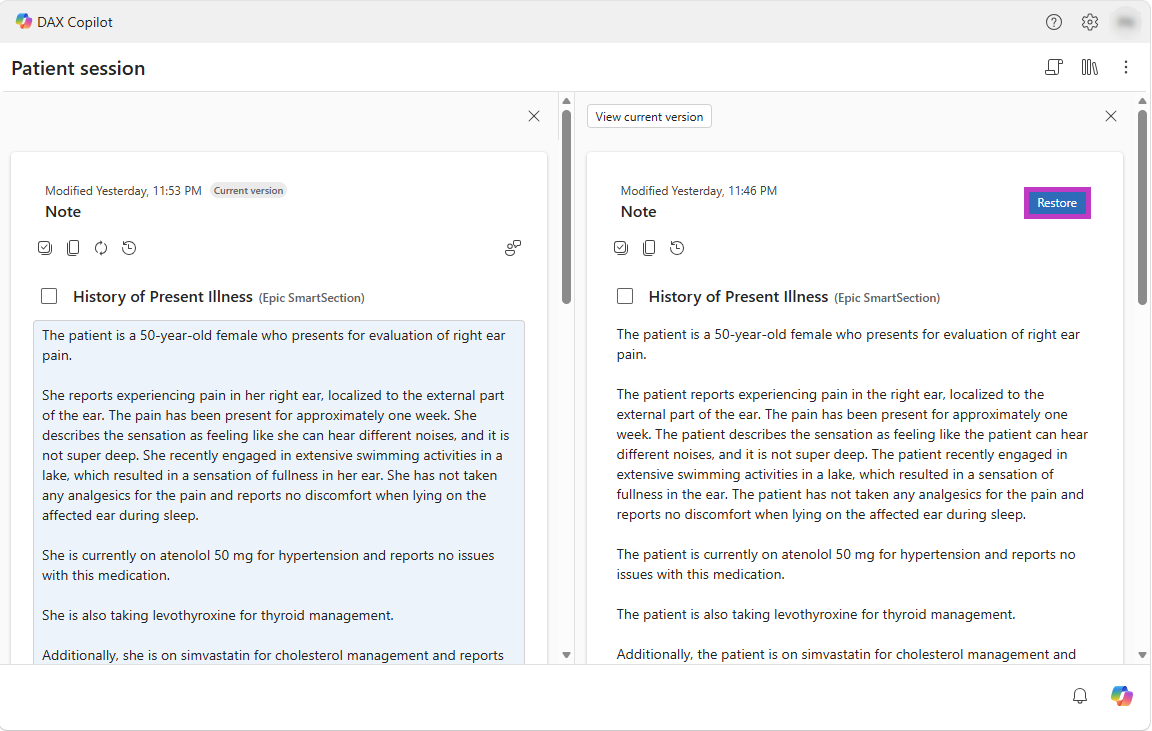
Task: Open the library columns icon in header
Action: click(1090, 68)
